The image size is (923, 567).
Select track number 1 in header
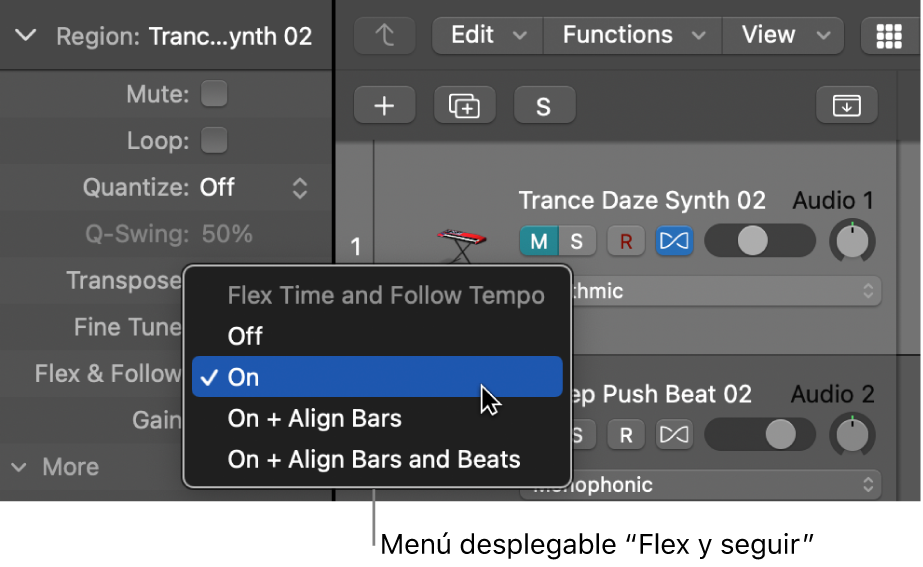[356, 247]
